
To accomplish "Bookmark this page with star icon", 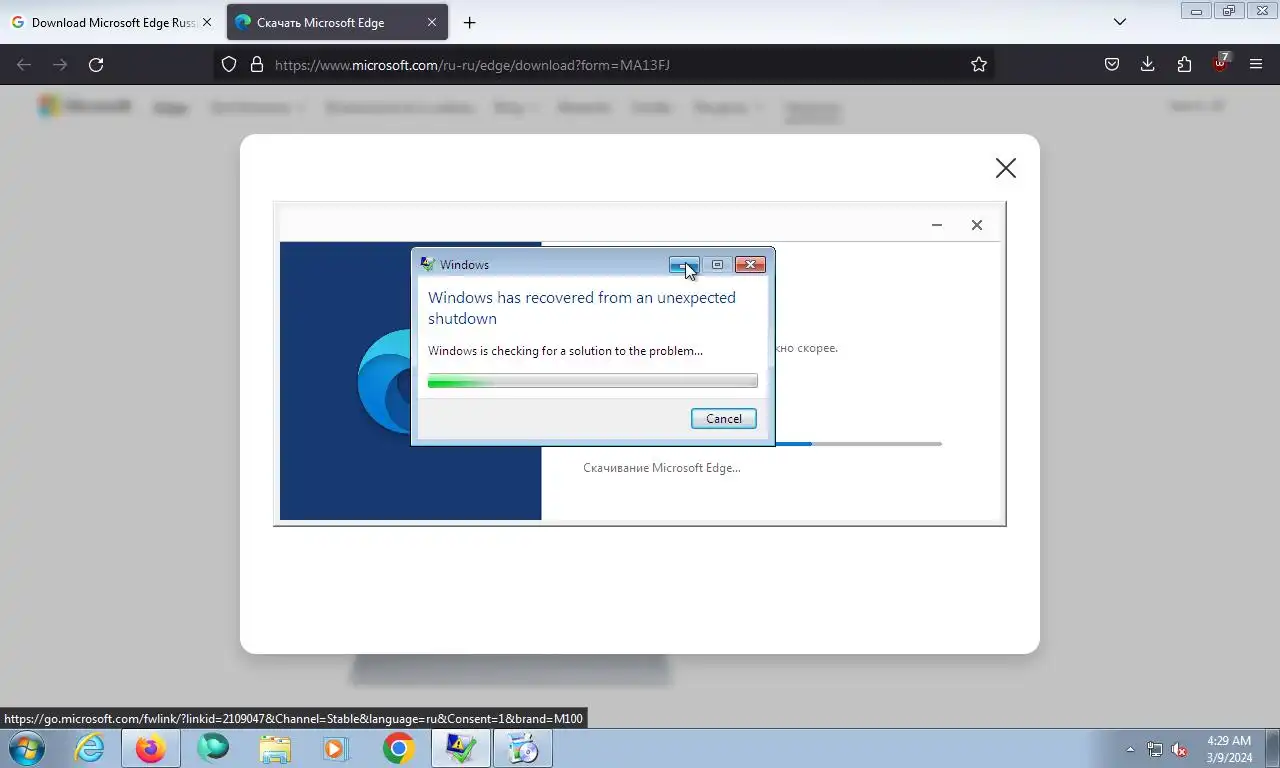I will pos(979,64).
